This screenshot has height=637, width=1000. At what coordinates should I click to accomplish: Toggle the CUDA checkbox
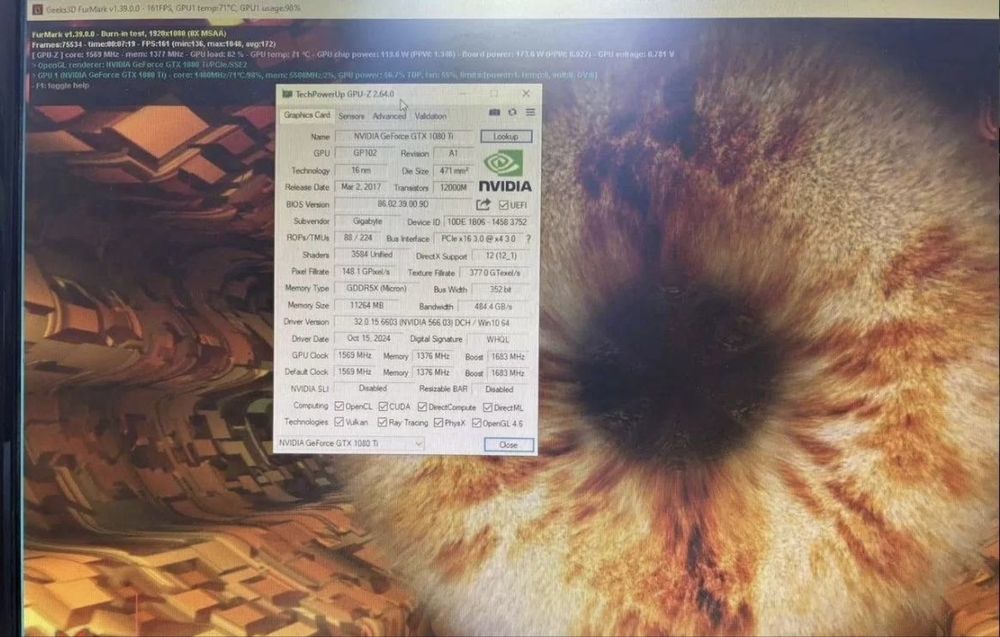(383, 406)
